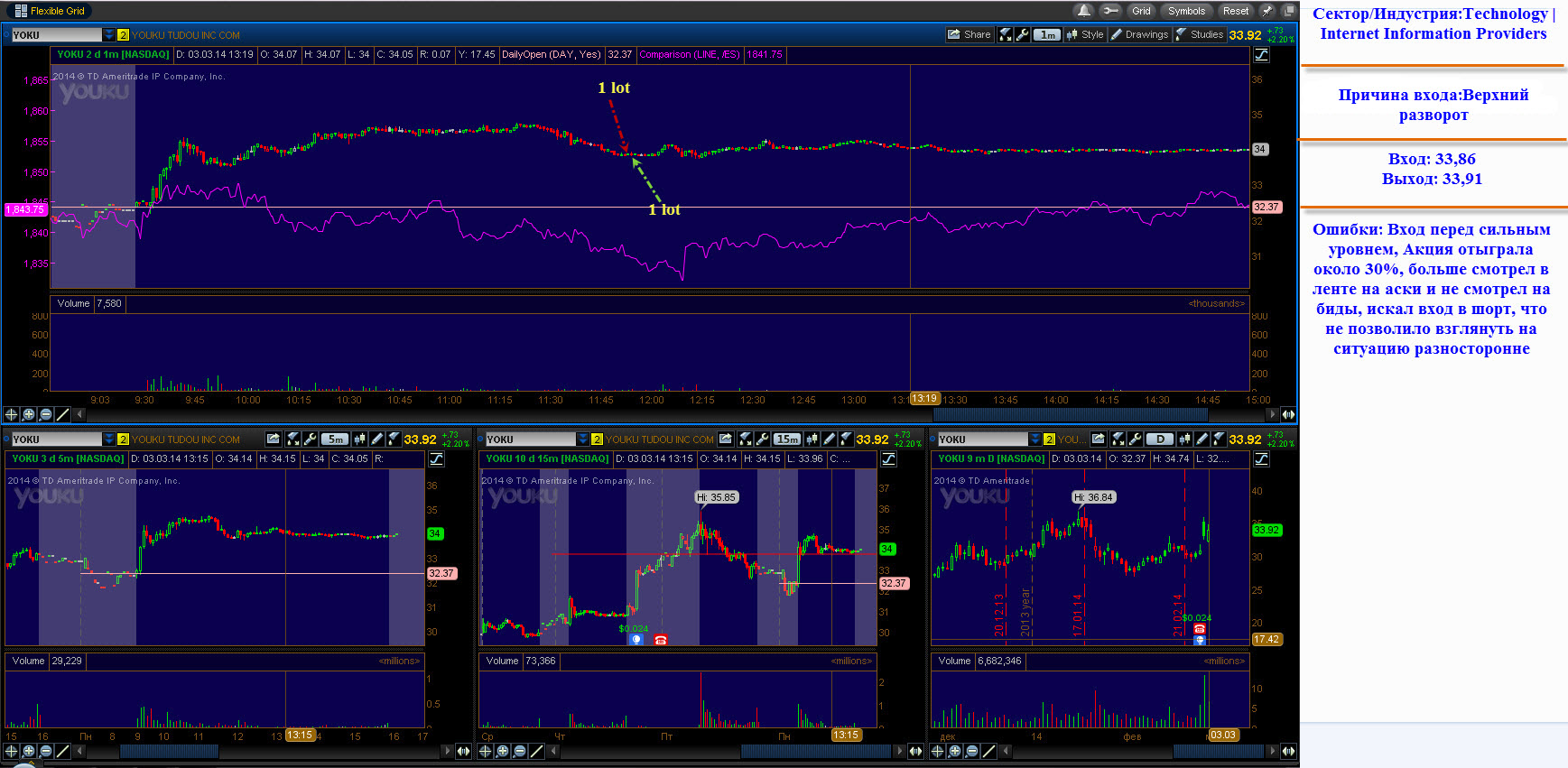Click the share icon in 5m chart

click(x=274, y=439)
